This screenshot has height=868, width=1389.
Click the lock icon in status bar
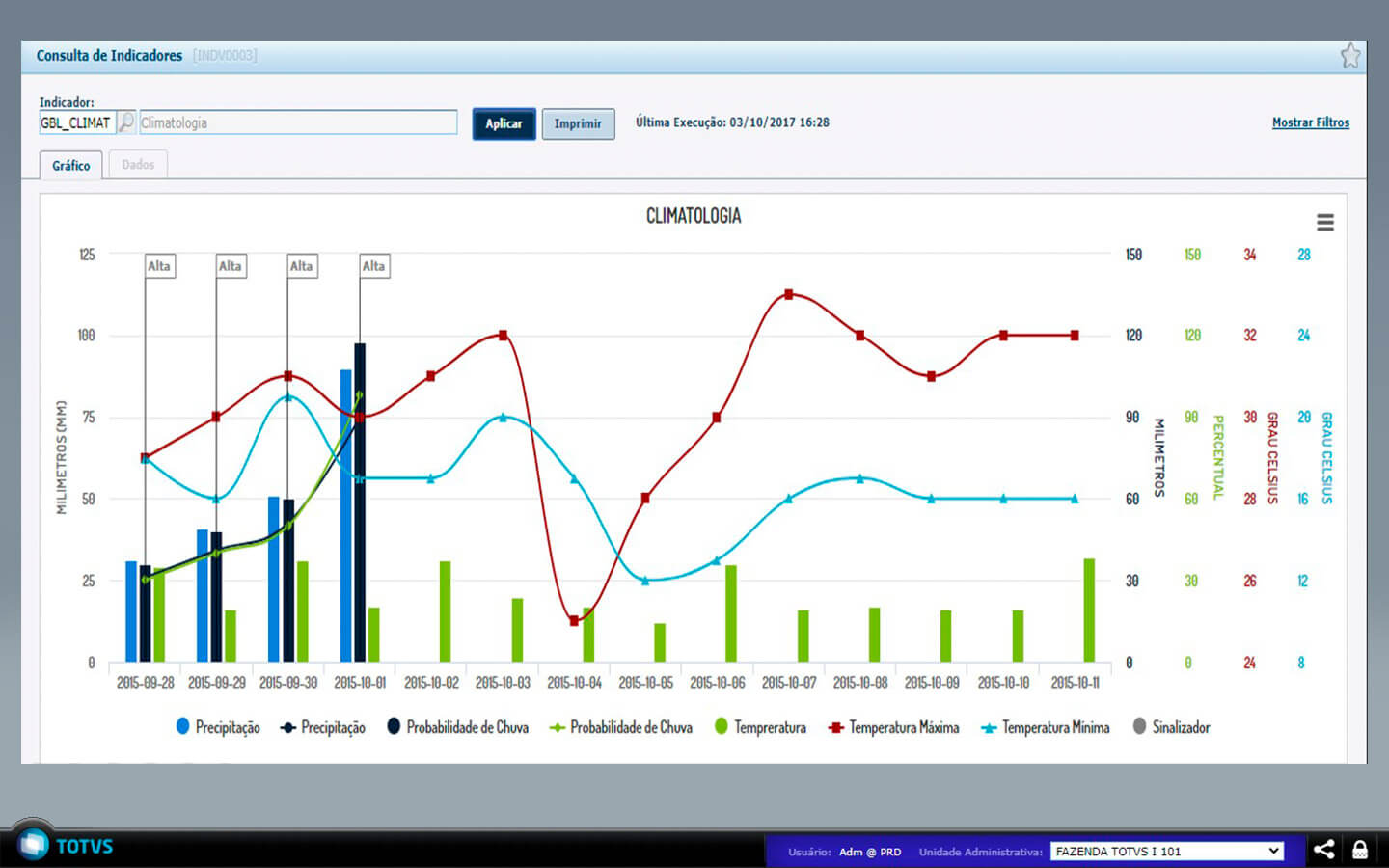coord(1360,850)
